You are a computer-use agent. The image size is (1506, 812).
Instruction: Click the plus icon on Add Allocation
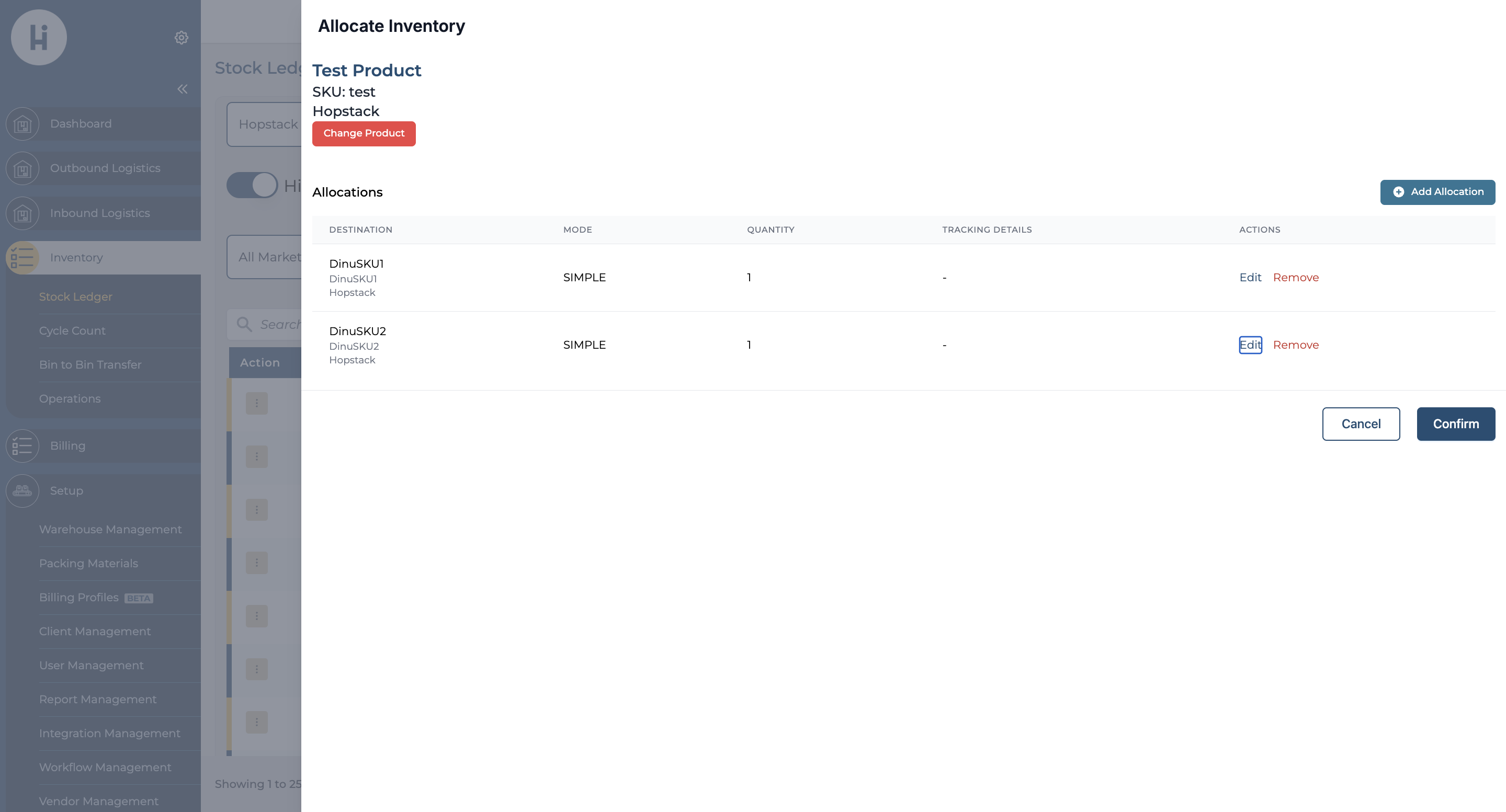pos(1398,192)
